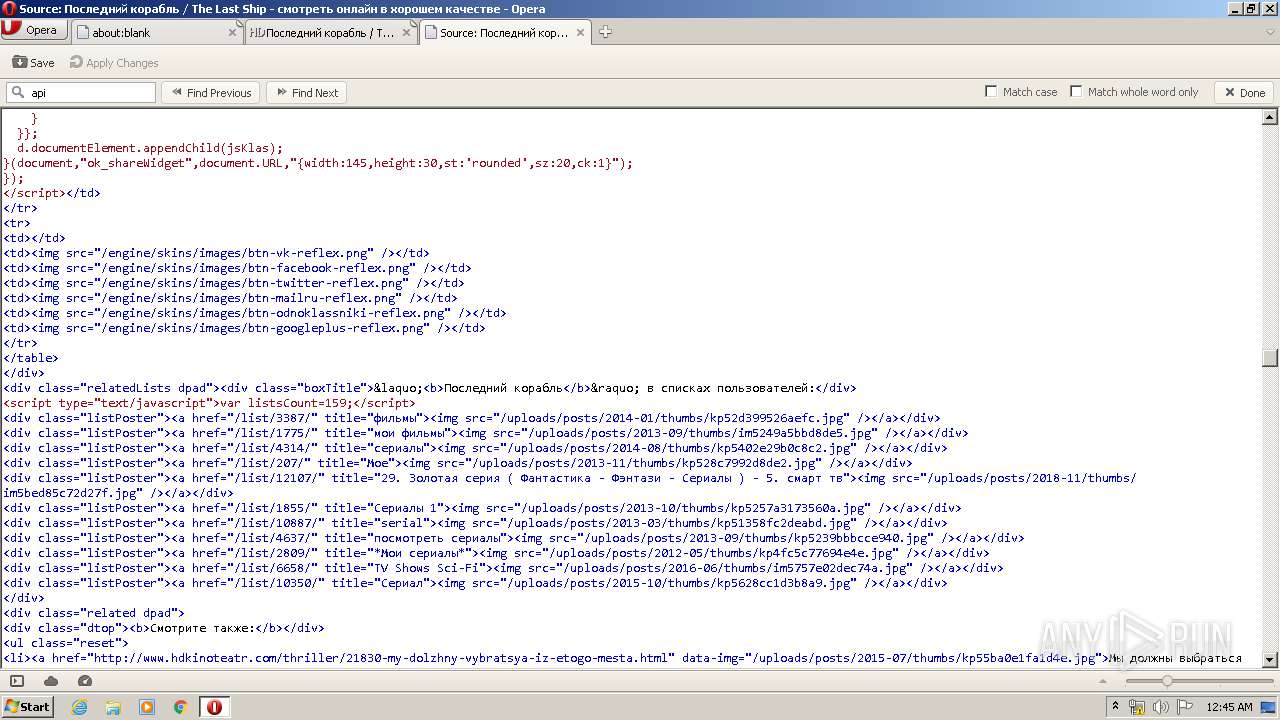
Task: Click the btn-twitter-reflex.png source line
Action: (234, 283)
